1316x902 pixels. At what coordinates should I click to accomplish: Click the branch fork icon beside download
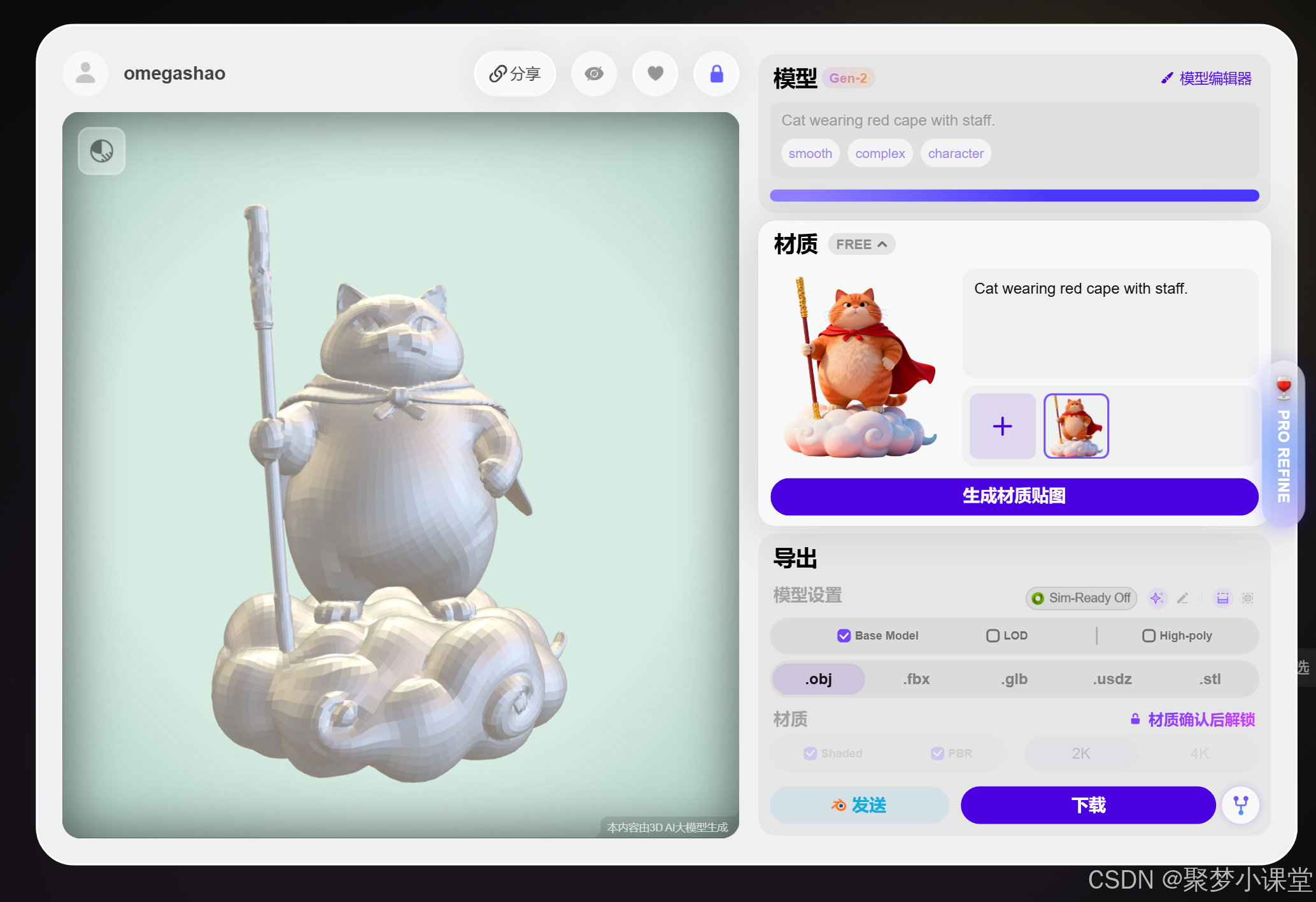[x=1241, y=805]
